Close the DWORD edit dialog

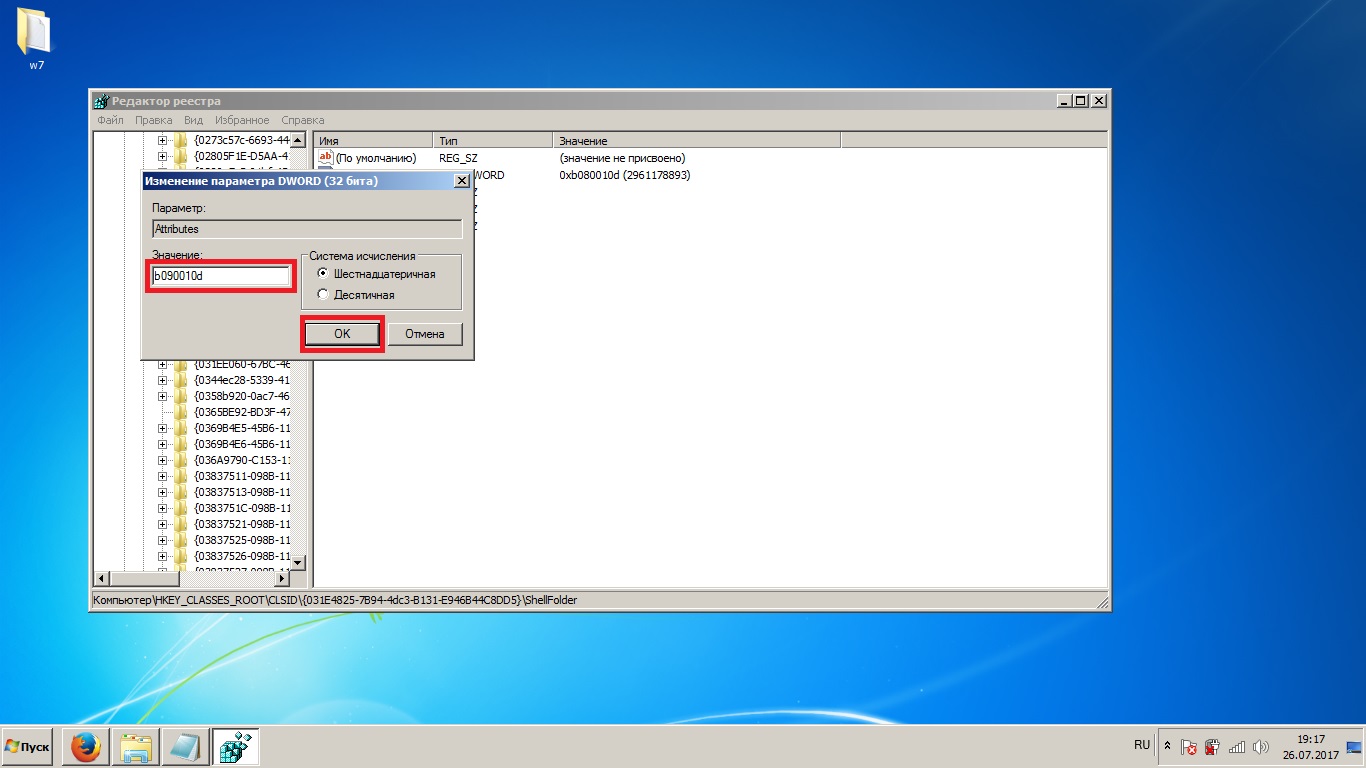(461, 181)
